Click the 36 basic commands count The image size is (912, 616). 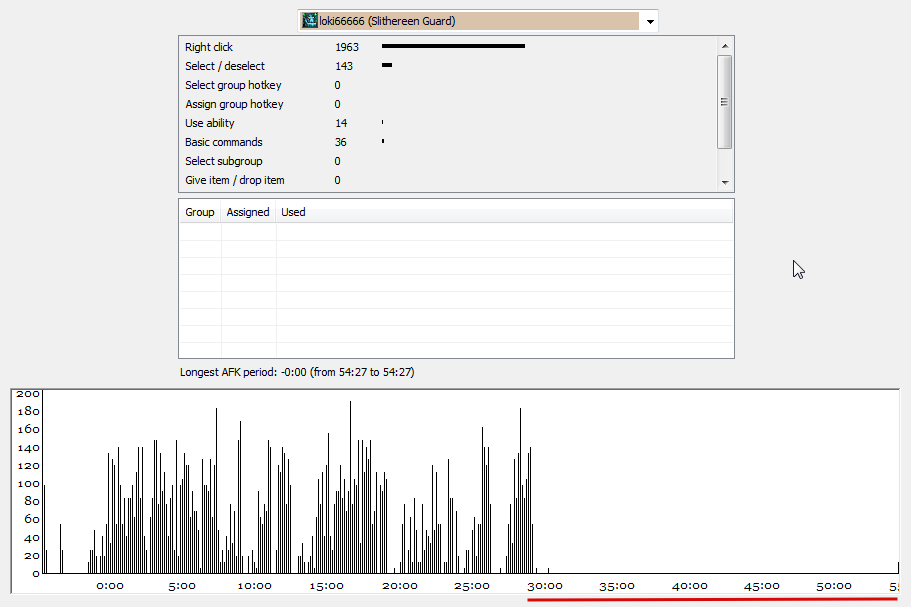[341, 143]
